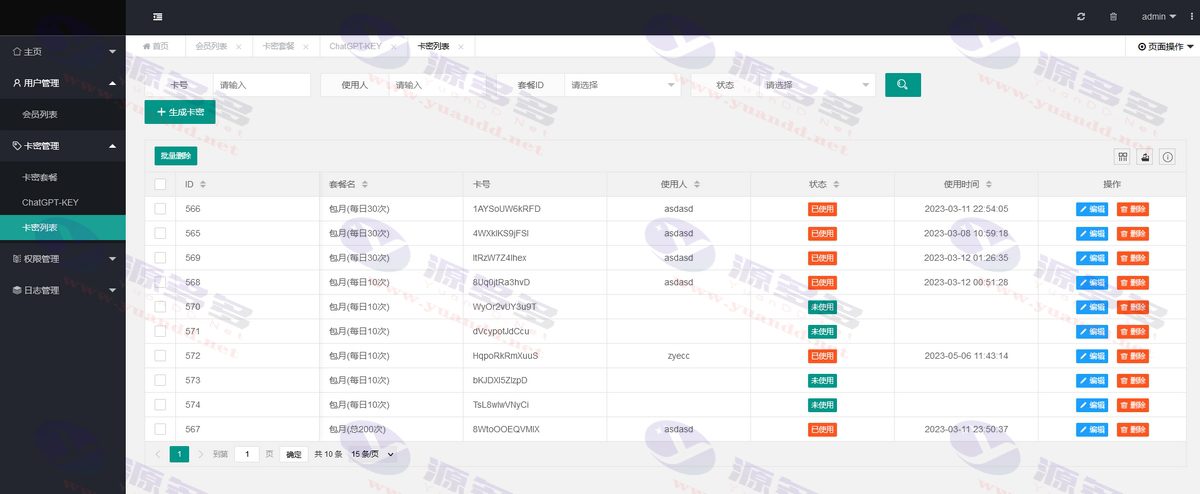1200x494 pixels.
Task: Expand the 权限管理 sidebar menu
Action: (63, 259)
